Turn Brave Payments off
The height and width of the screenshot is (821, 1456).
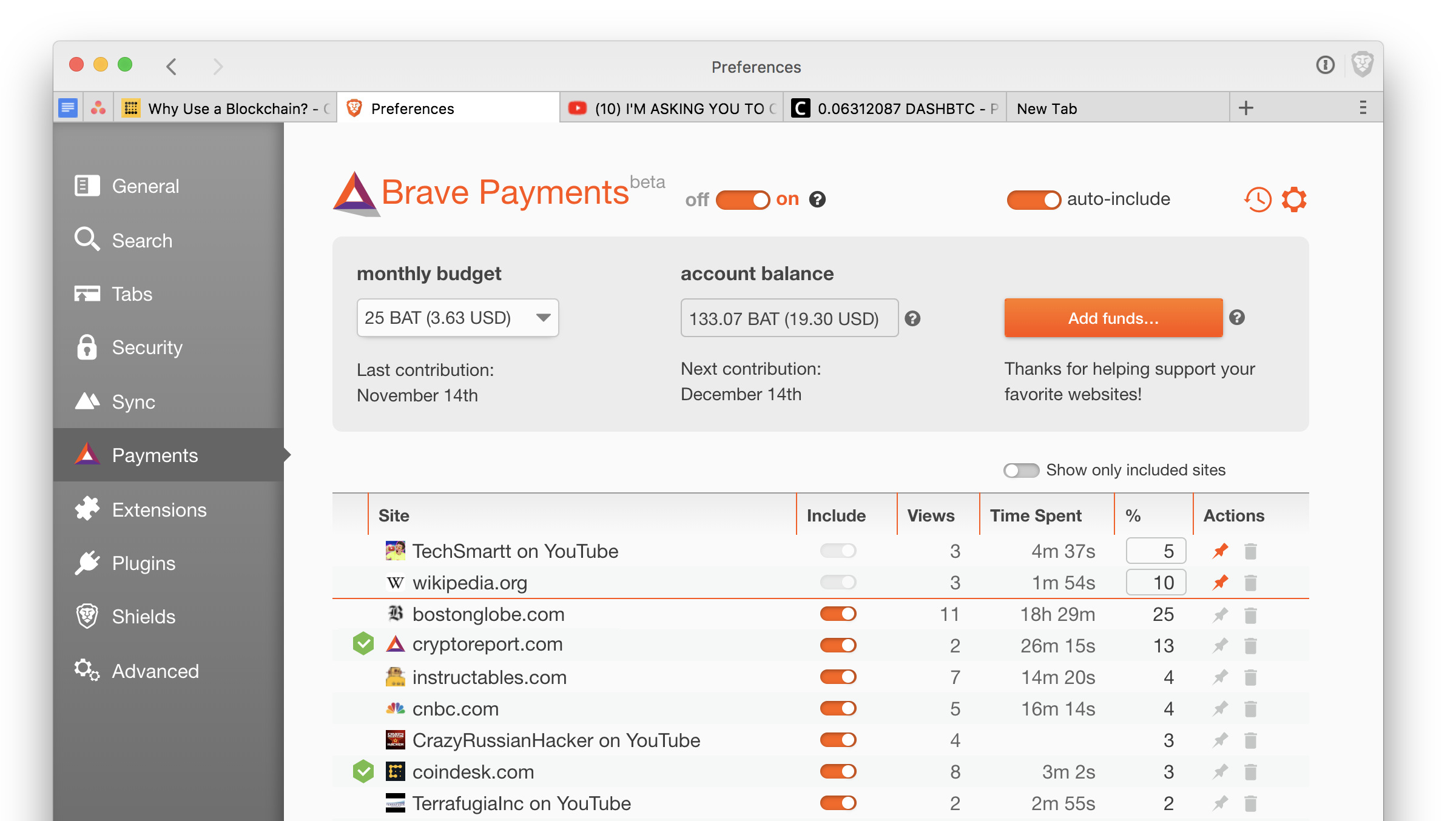pyautogui.click(x=743, y=199)
